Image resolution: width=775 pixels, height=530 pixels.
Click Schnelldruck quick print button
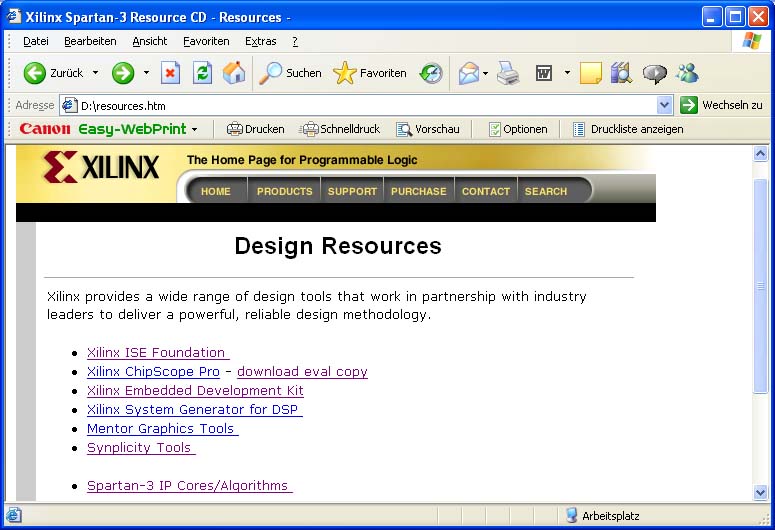point(341,129)
